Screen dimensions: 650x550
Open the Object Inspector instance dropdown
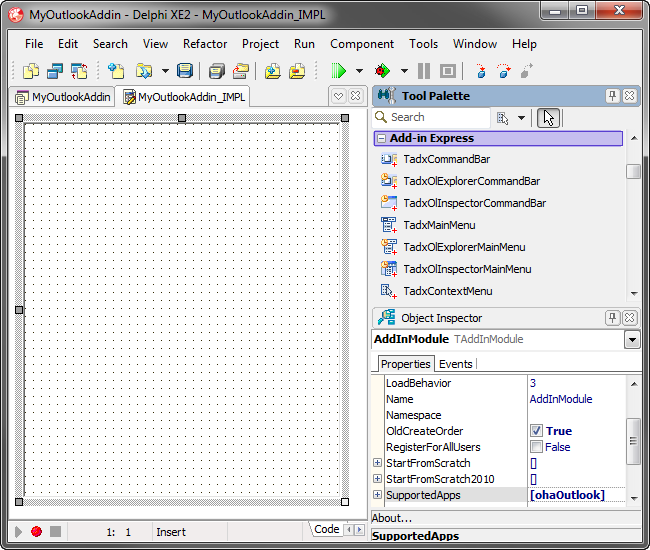pos(632,340)
